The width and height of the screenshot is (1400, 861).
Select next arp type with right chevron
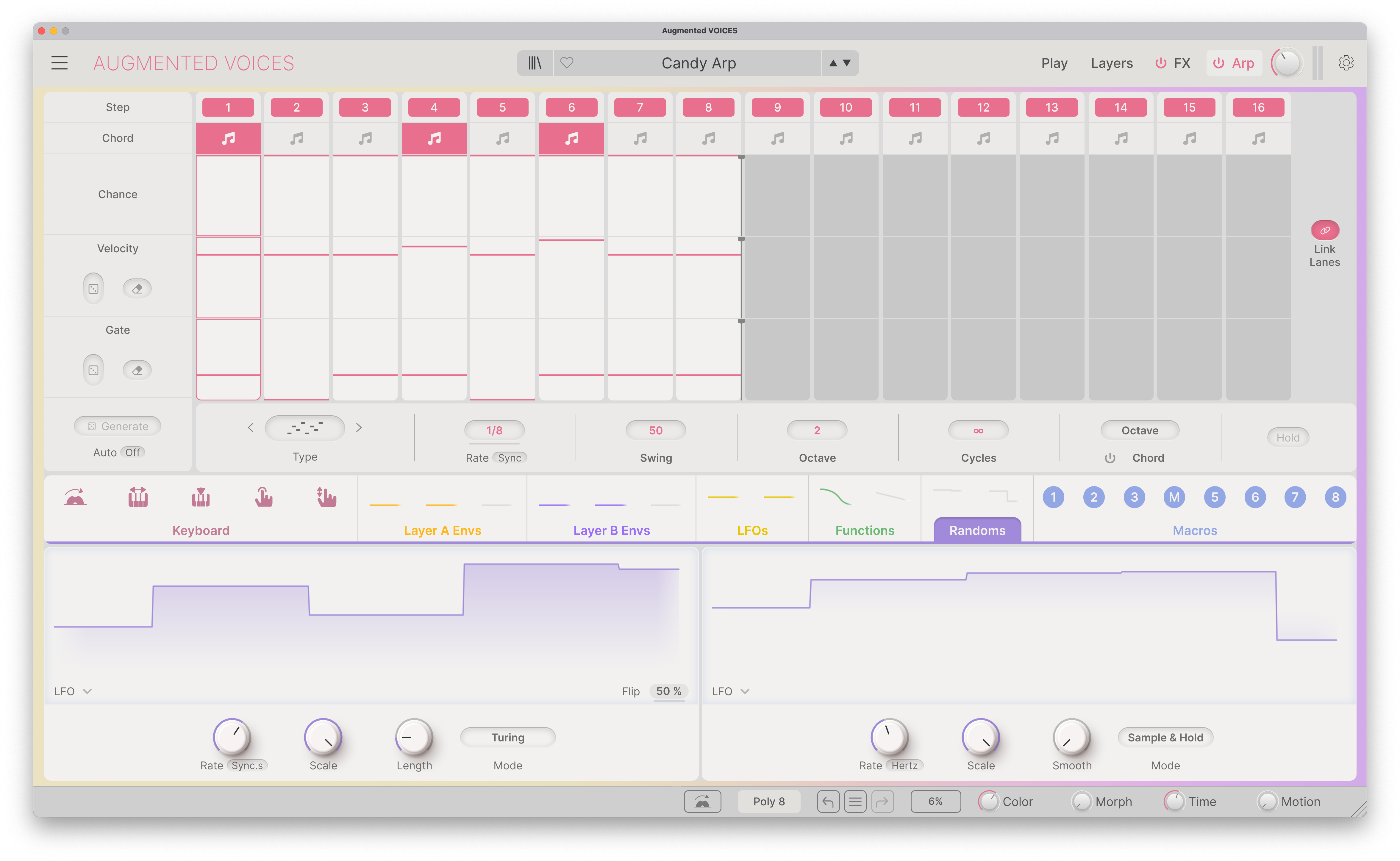(359, 428)
